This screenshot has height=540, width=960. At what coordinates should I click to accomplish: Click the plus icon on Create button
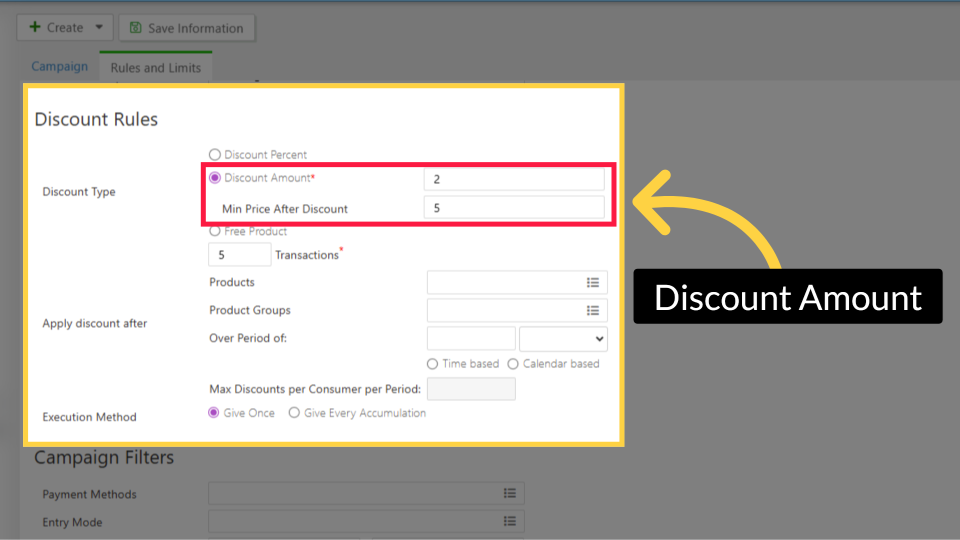tap(35, 27)
